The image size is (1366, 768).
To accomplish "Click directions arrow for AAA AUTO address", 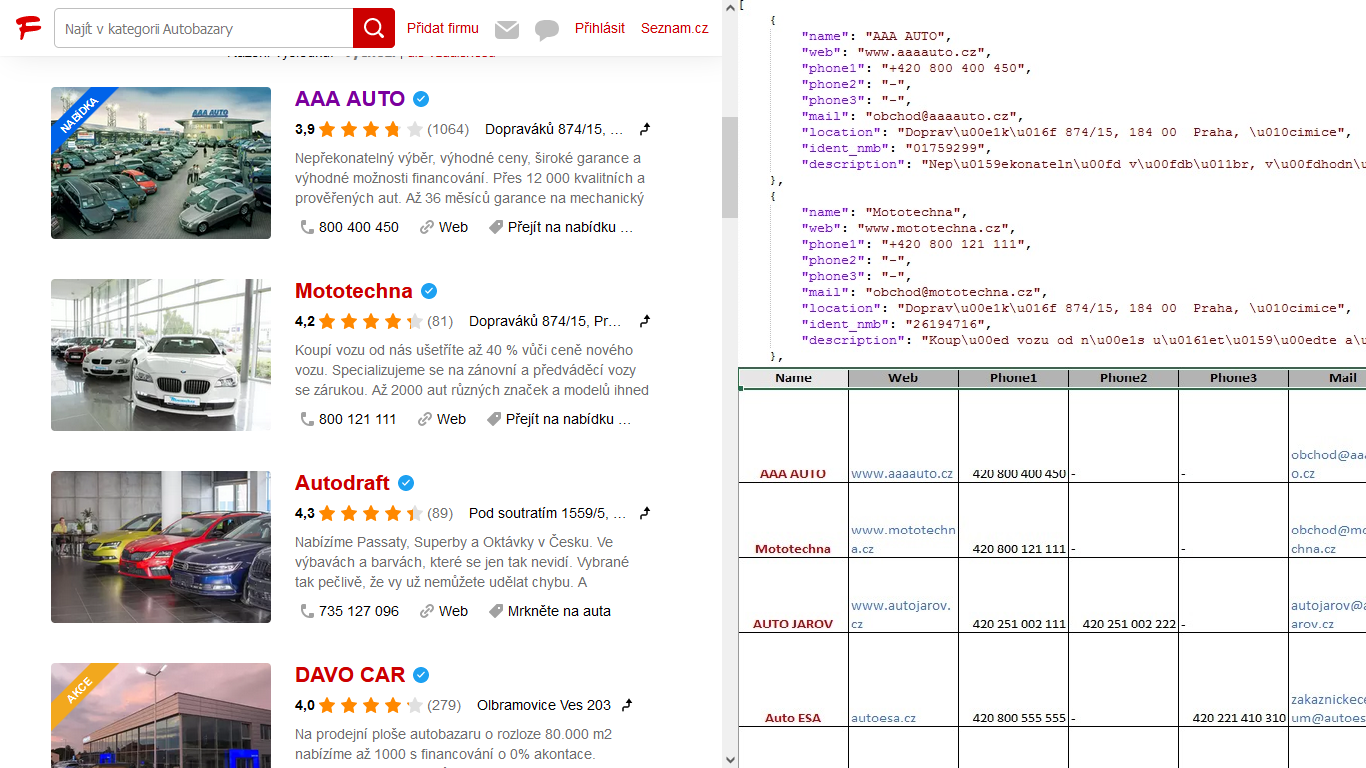I will pos(645,129).
